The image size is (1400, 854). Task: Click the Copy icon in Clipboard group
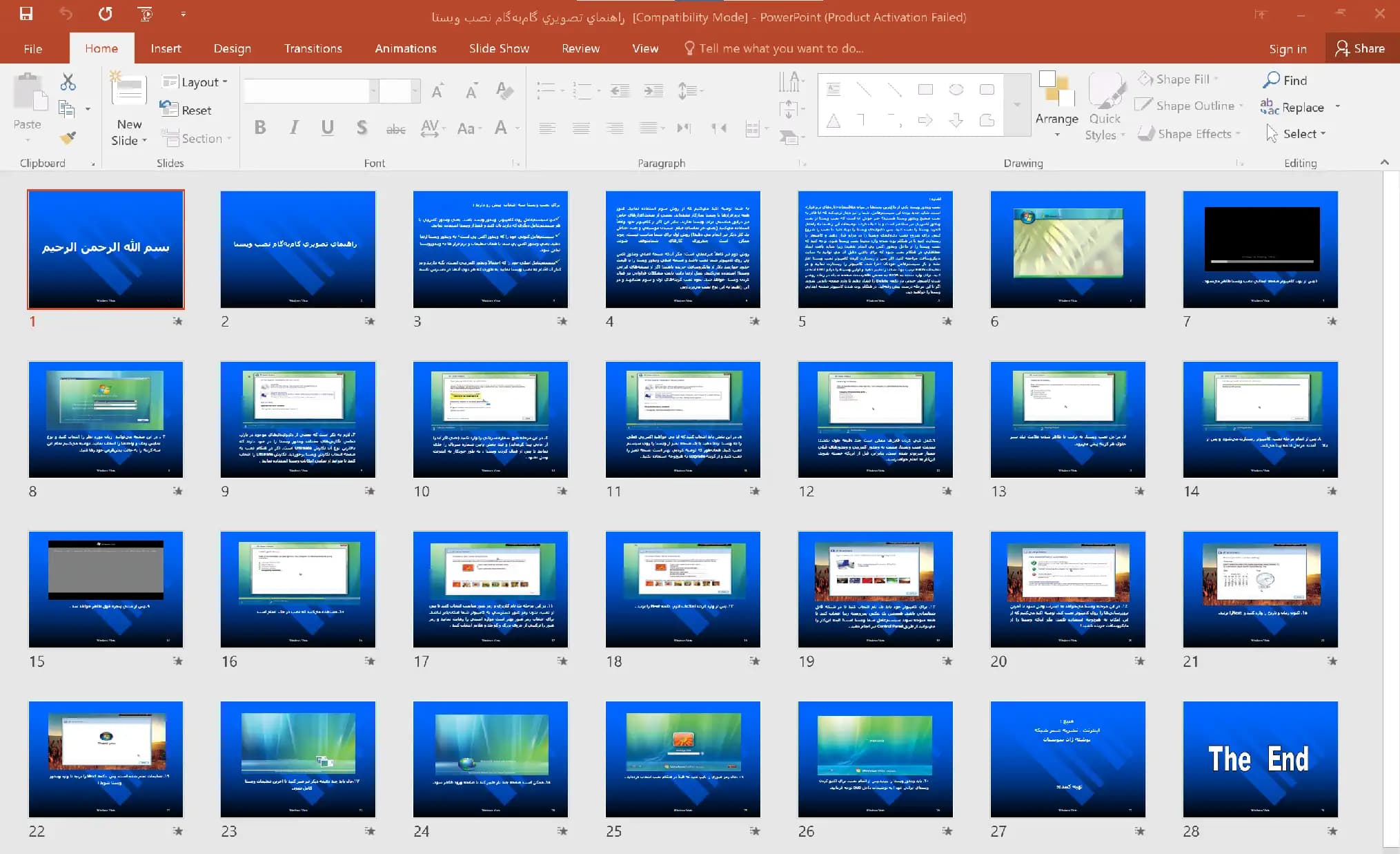click(x=67, y=108)
